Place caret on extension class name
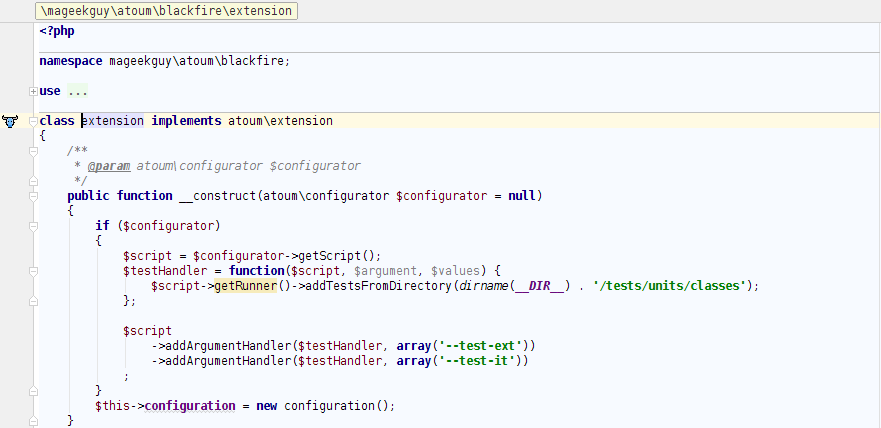This screenshot has width=881, height=428. point(113,121)
